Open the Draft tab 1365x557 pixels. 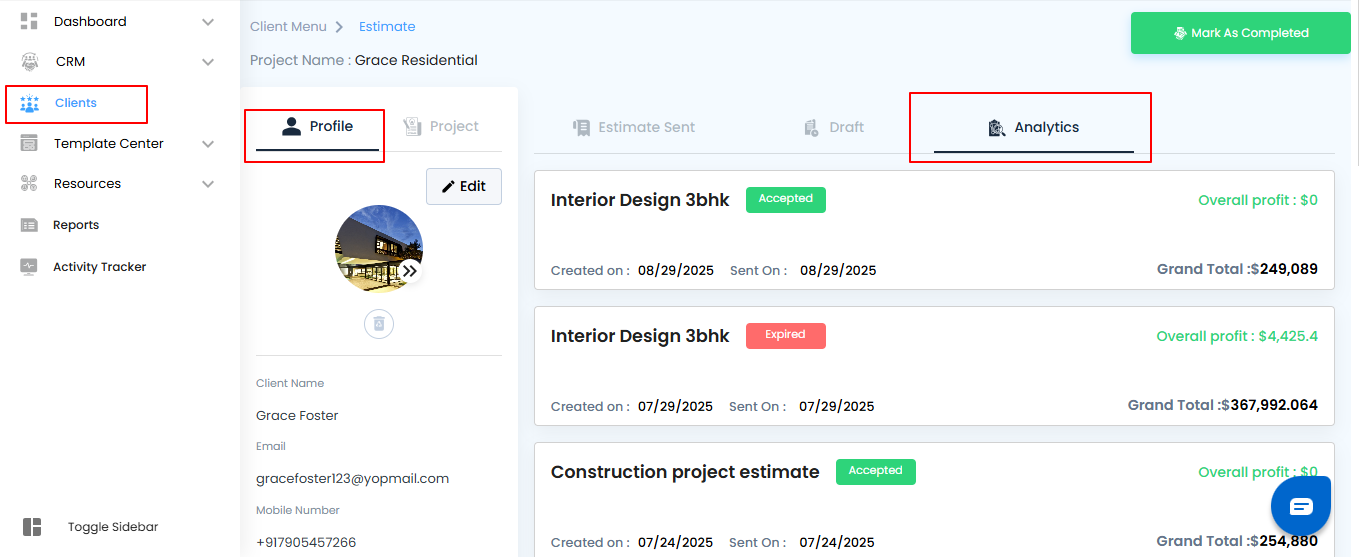[x=834, y=127]
